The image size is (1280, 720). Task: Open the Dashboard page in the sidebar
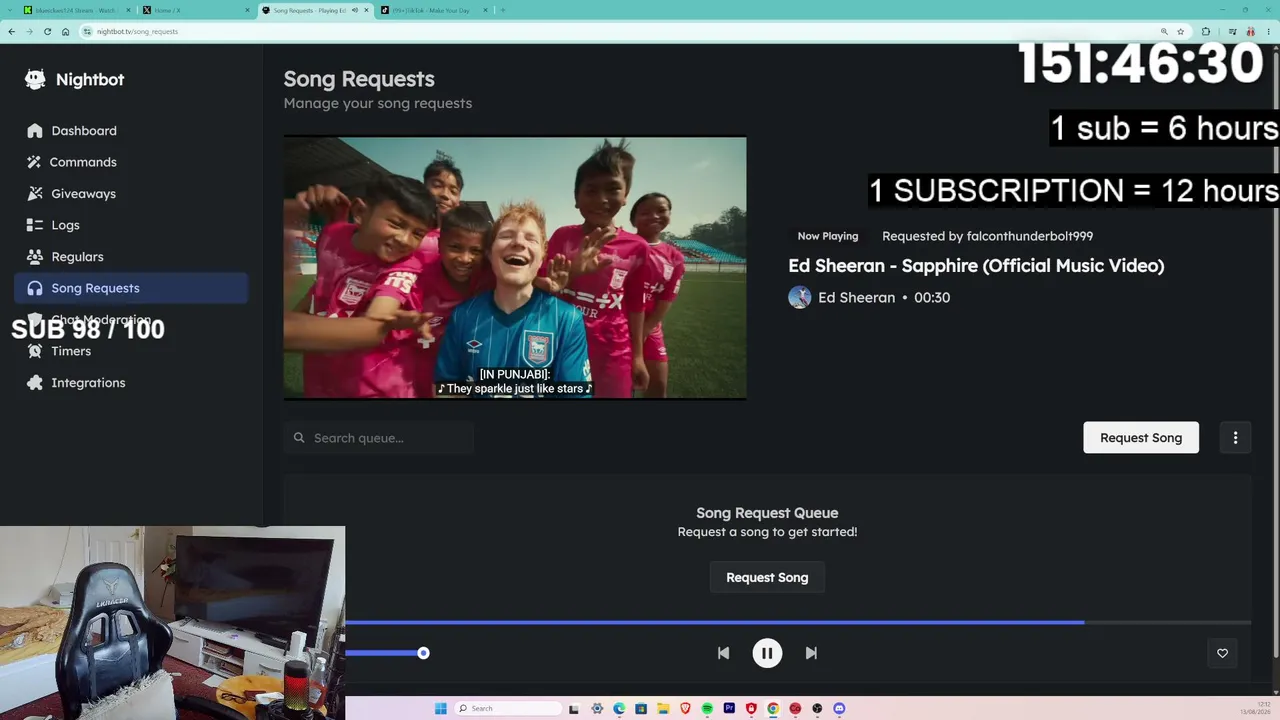tap(131, 131)
